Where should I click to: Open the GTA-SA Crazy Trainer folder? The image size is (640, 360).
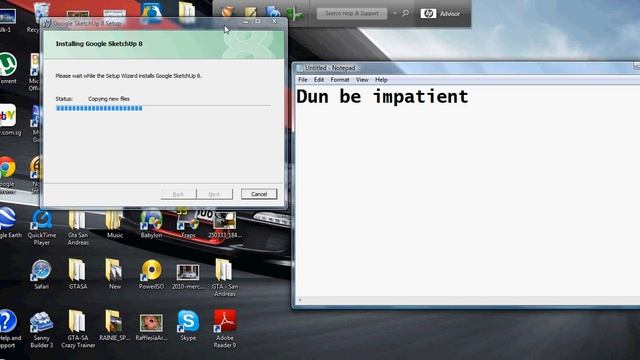77,322
